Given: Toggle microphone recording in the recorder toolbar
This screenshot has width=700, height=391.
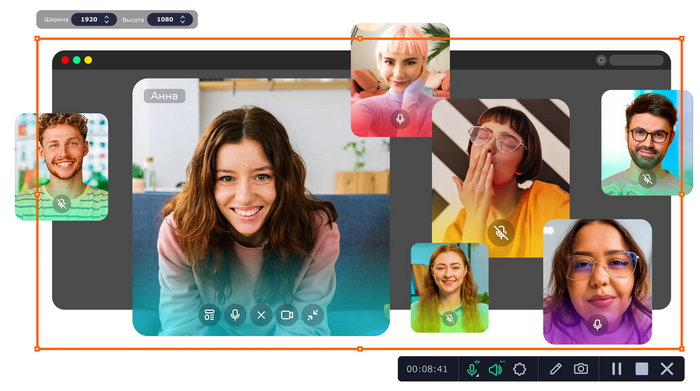Looking at the screenshot, I should tap(472, 369).
